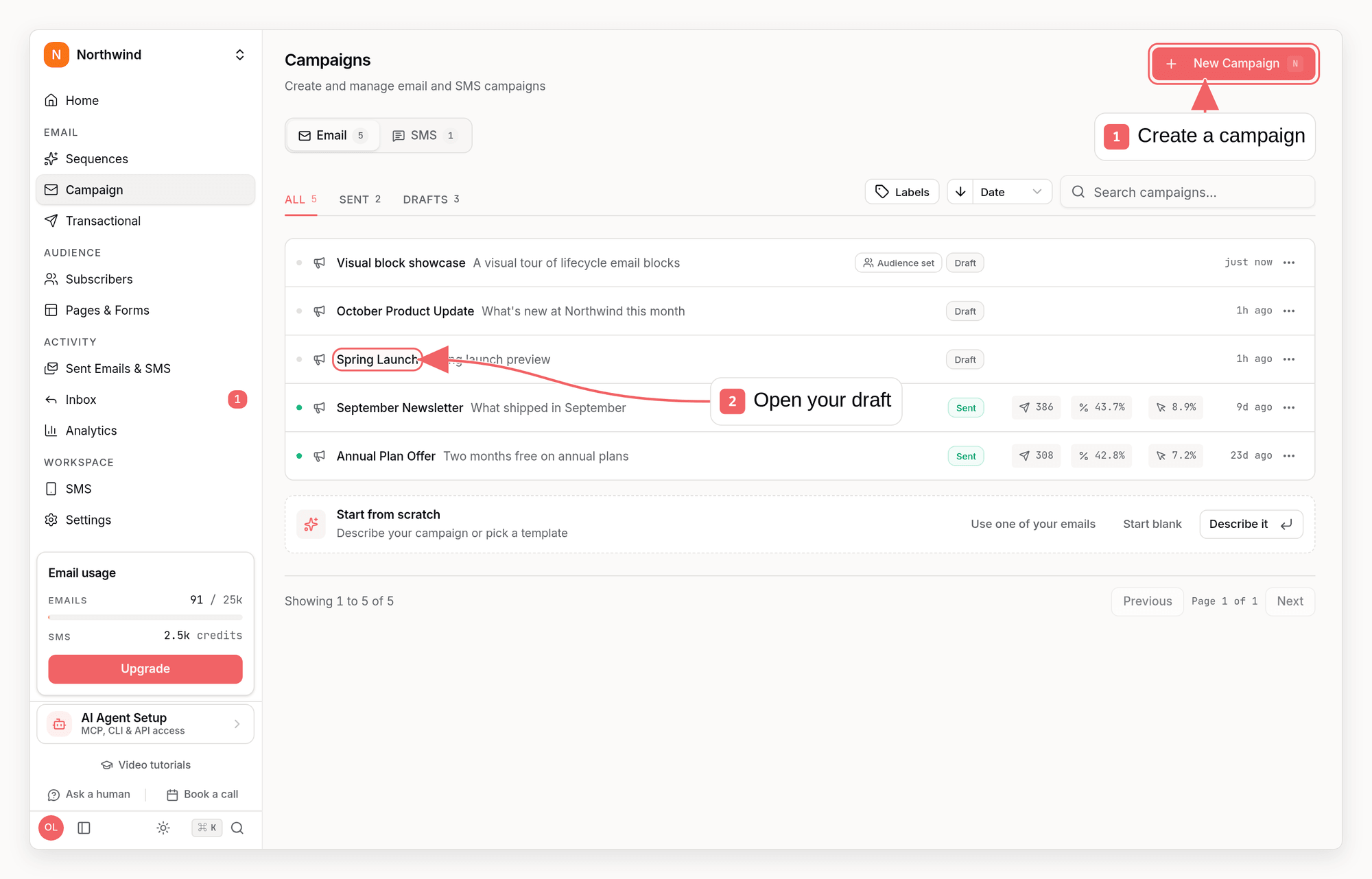Show ALL campaigns filter tab
This screenshot has width=1372, height=879.
click(300, 200)
